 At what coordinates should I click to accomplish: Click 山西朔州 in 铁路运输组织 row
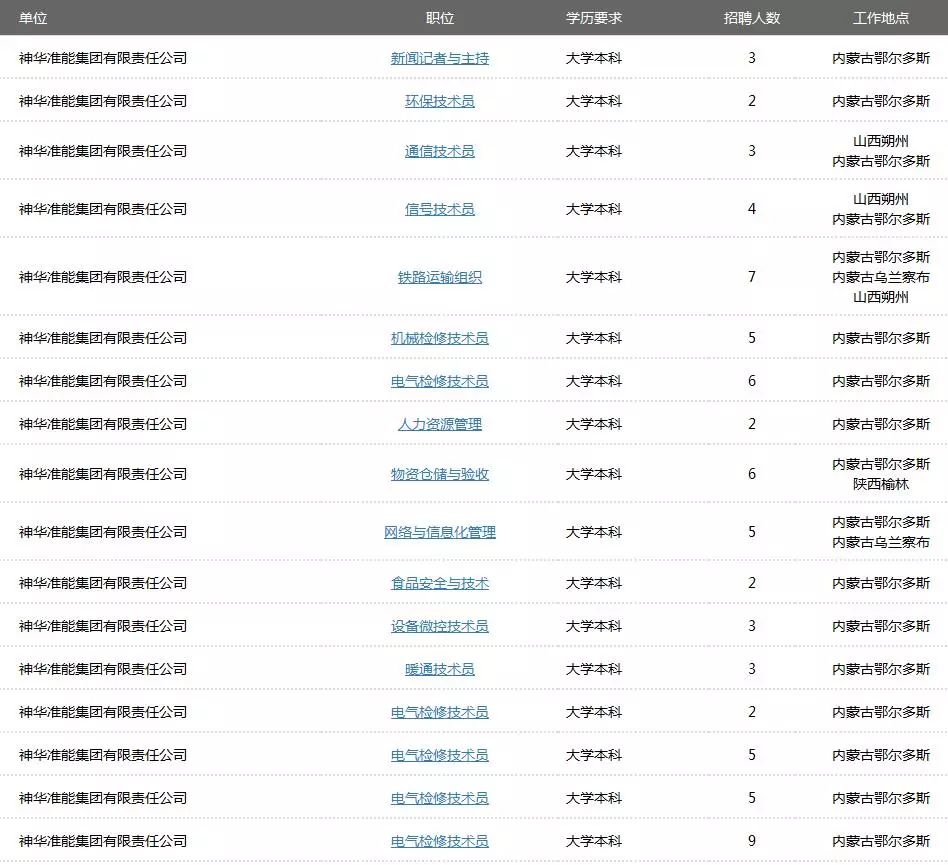tap(881, 297)
